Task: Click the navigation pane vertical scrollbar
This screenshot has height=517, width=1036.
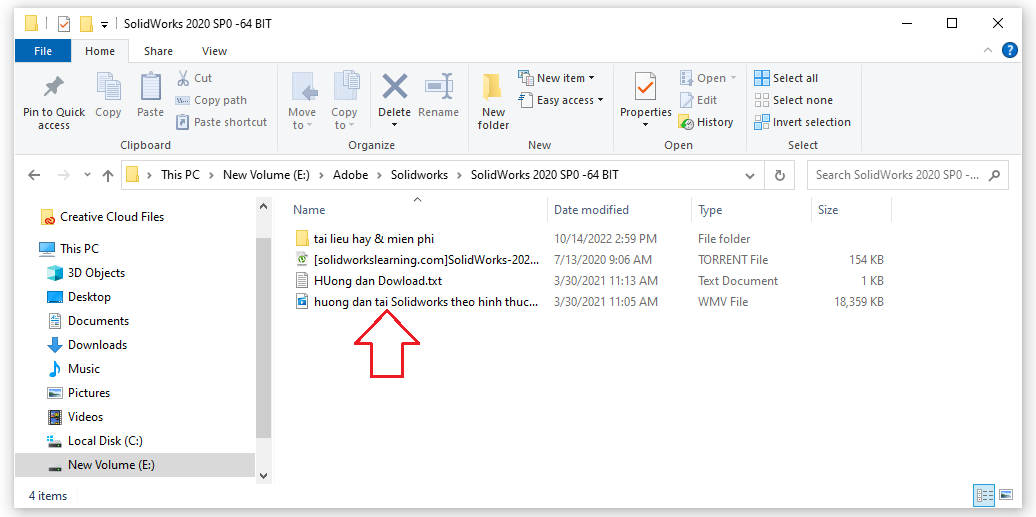Action: [x=264, y=320]
